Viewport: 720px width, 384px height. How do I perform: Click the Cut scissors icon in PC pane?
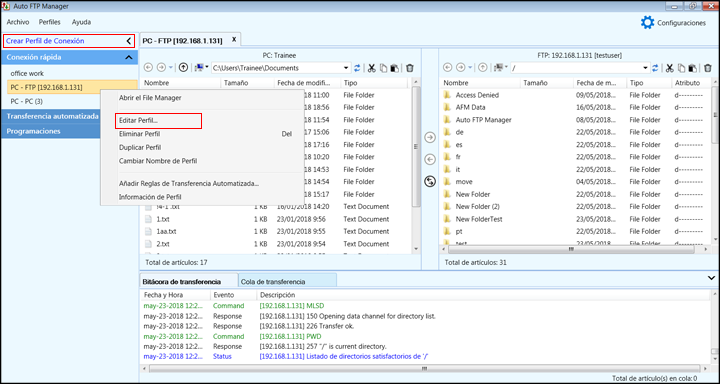[371, 68]
